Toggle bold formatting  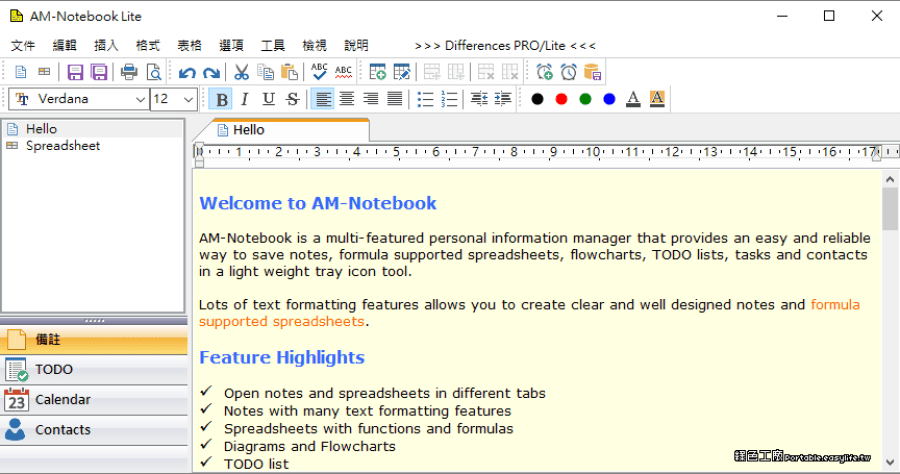222,99
